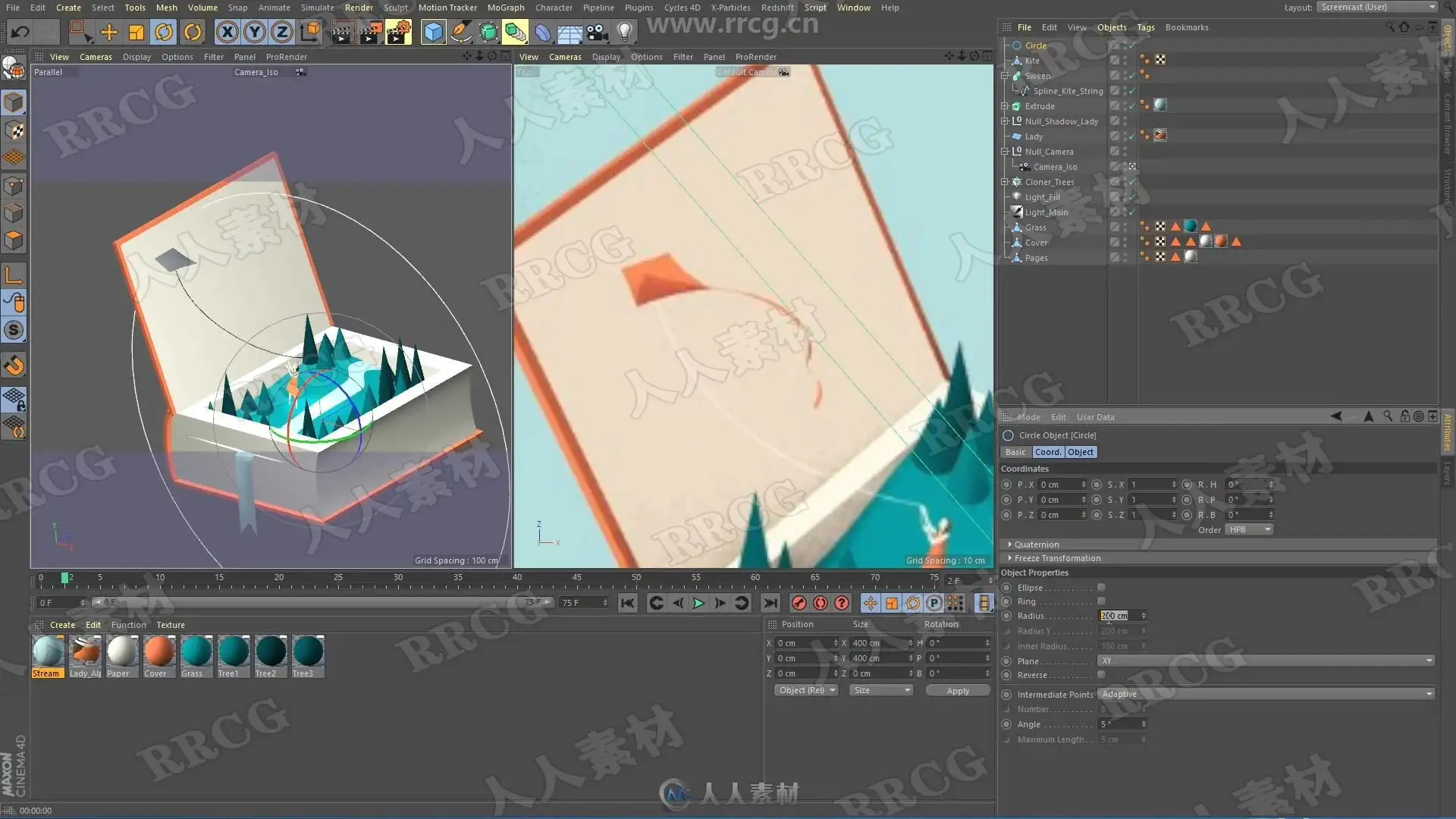
Task: Toggle the Reverse checkbox
Action: pyautogui.click(x=1101, y=675)
